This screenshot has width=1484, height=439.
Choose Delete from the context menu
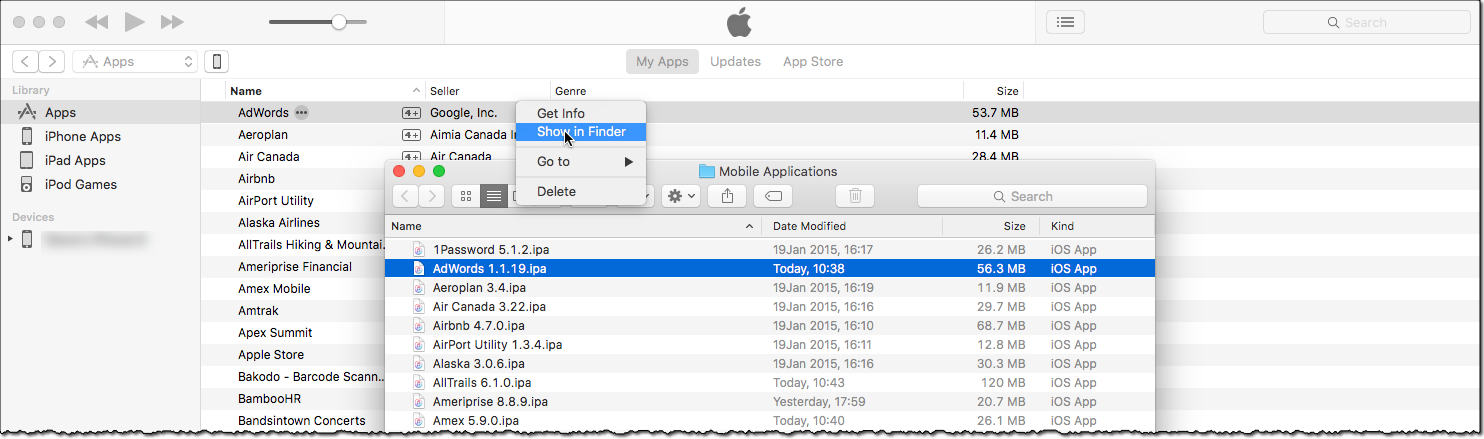click(x=581, y=192)
